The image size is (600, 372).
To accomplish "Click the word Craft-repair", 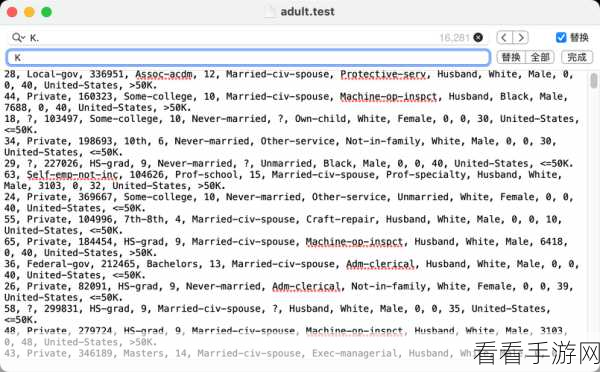I will tap(340, 219).
